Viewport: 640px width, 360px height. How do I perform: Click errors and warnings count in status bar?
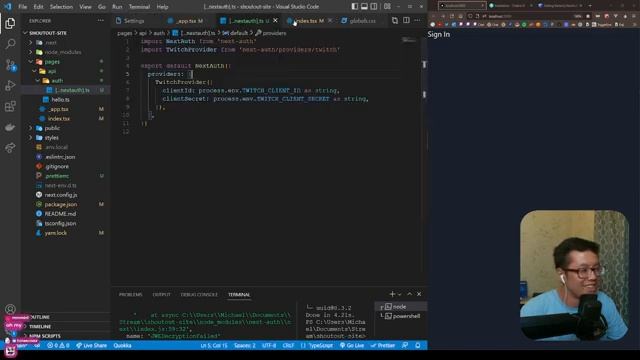(58, 345)
